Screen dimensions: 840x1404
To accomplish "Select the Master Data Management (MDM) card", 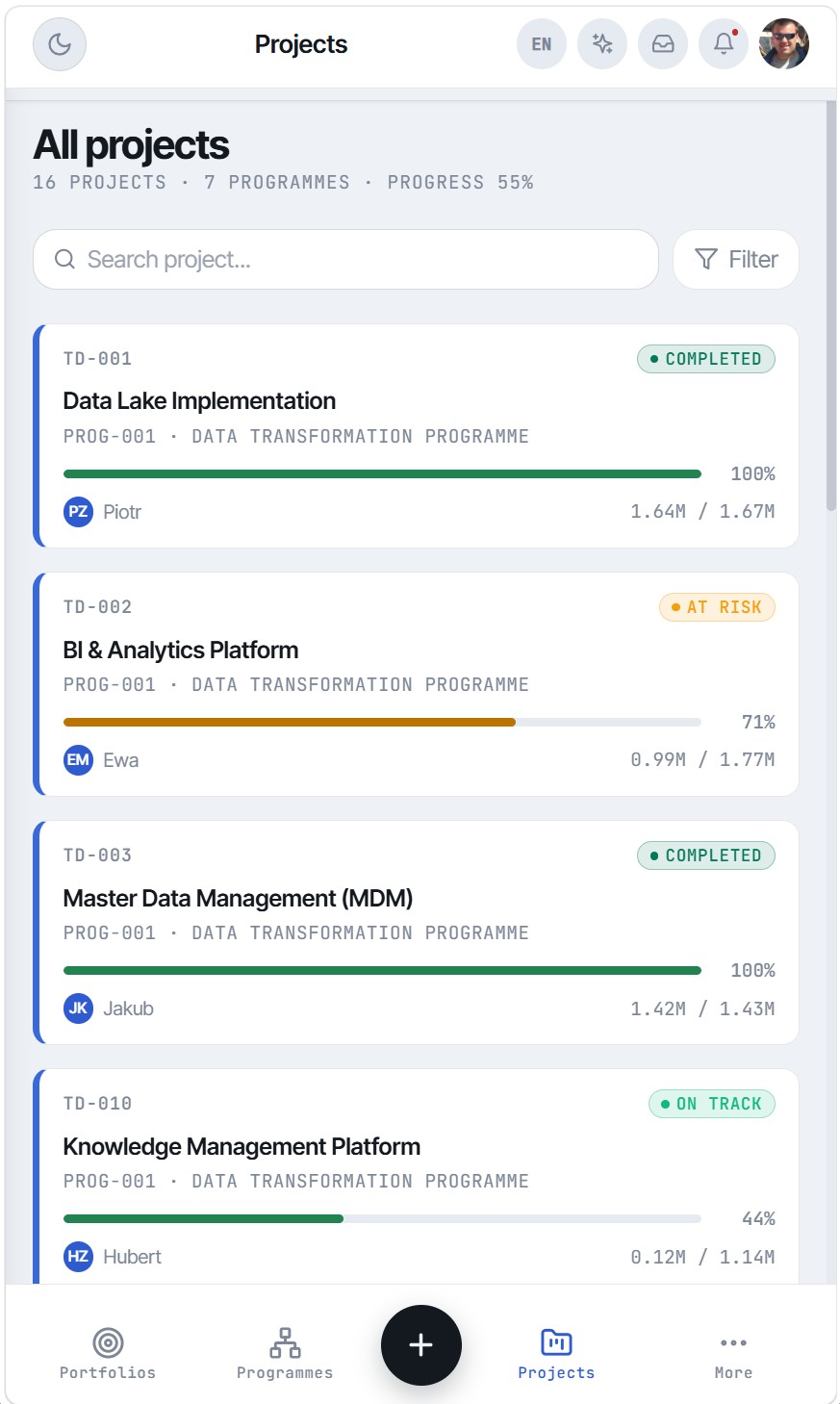I will [416, 932].
